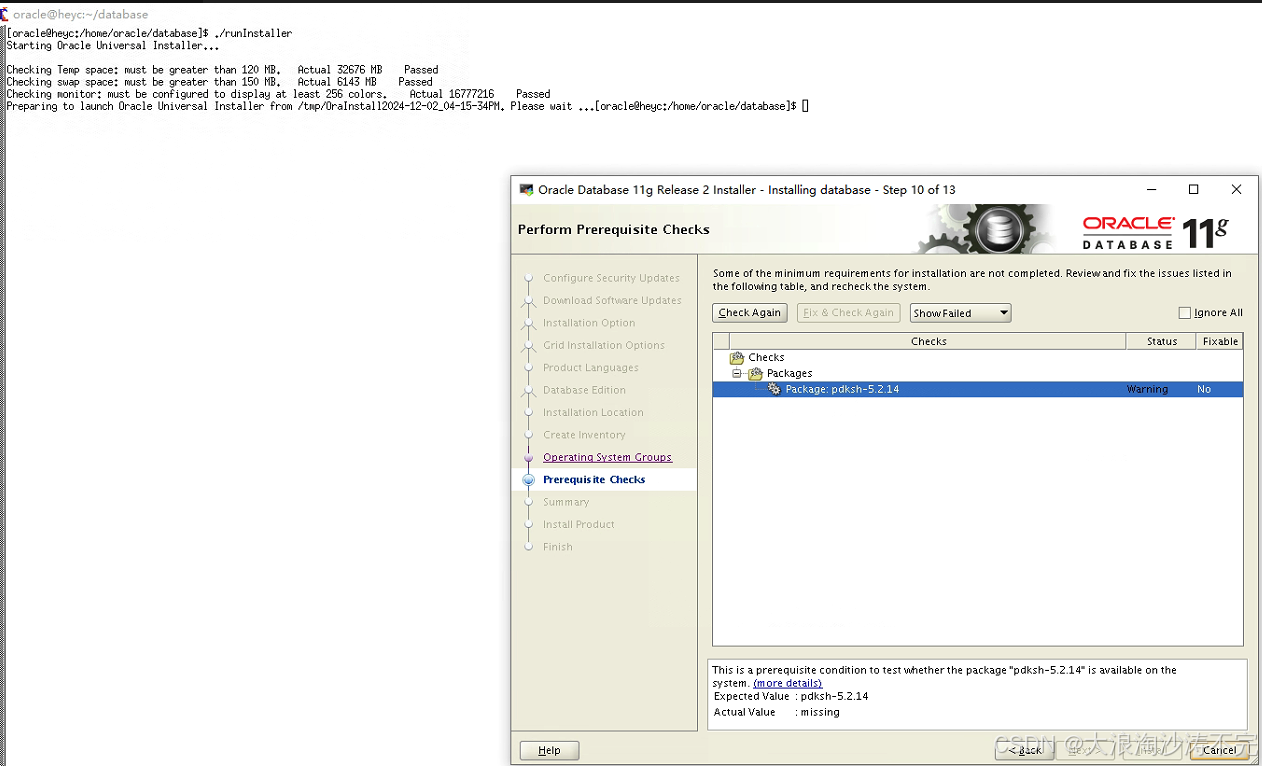Go Back to the previous installer step
This screenshot has height=766, width=1262.
click(1025, 750)
